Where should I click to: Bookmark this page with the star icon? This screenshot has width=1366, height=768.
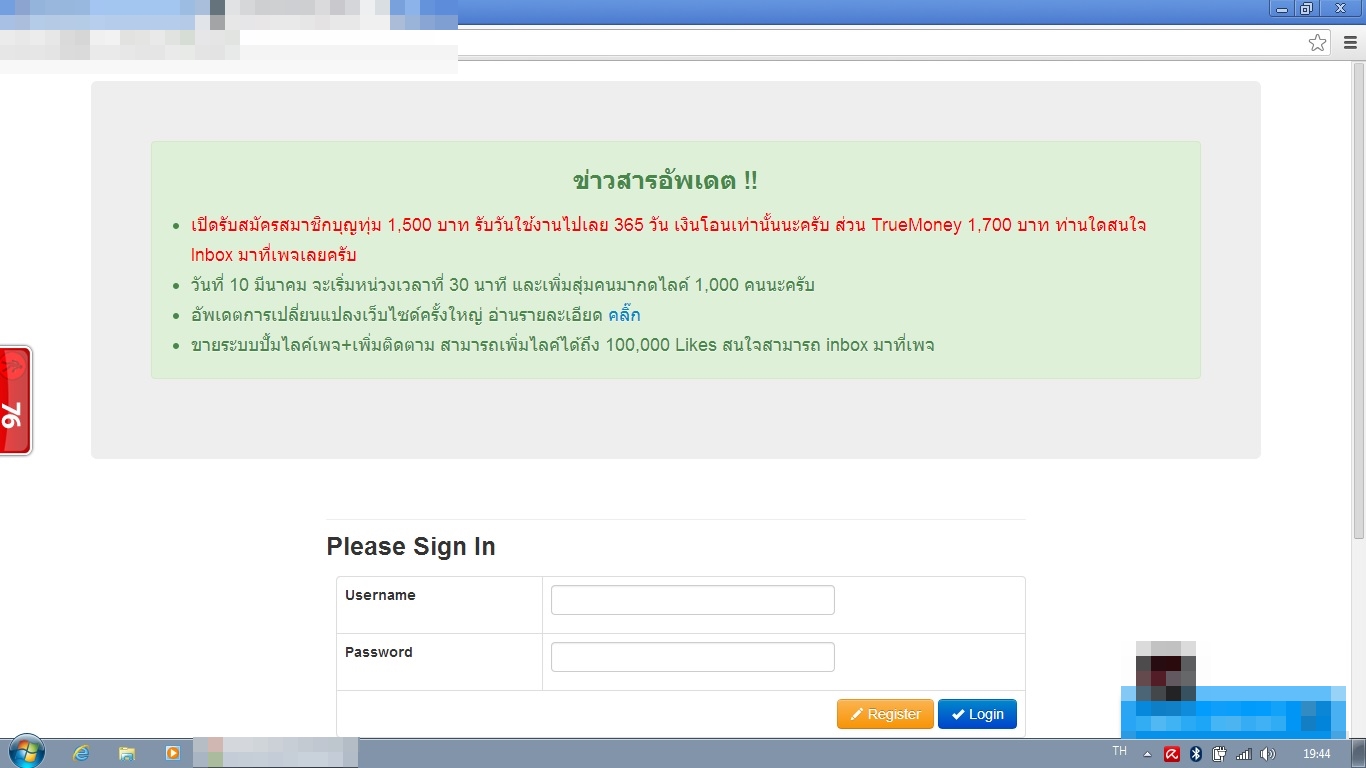1317,42
